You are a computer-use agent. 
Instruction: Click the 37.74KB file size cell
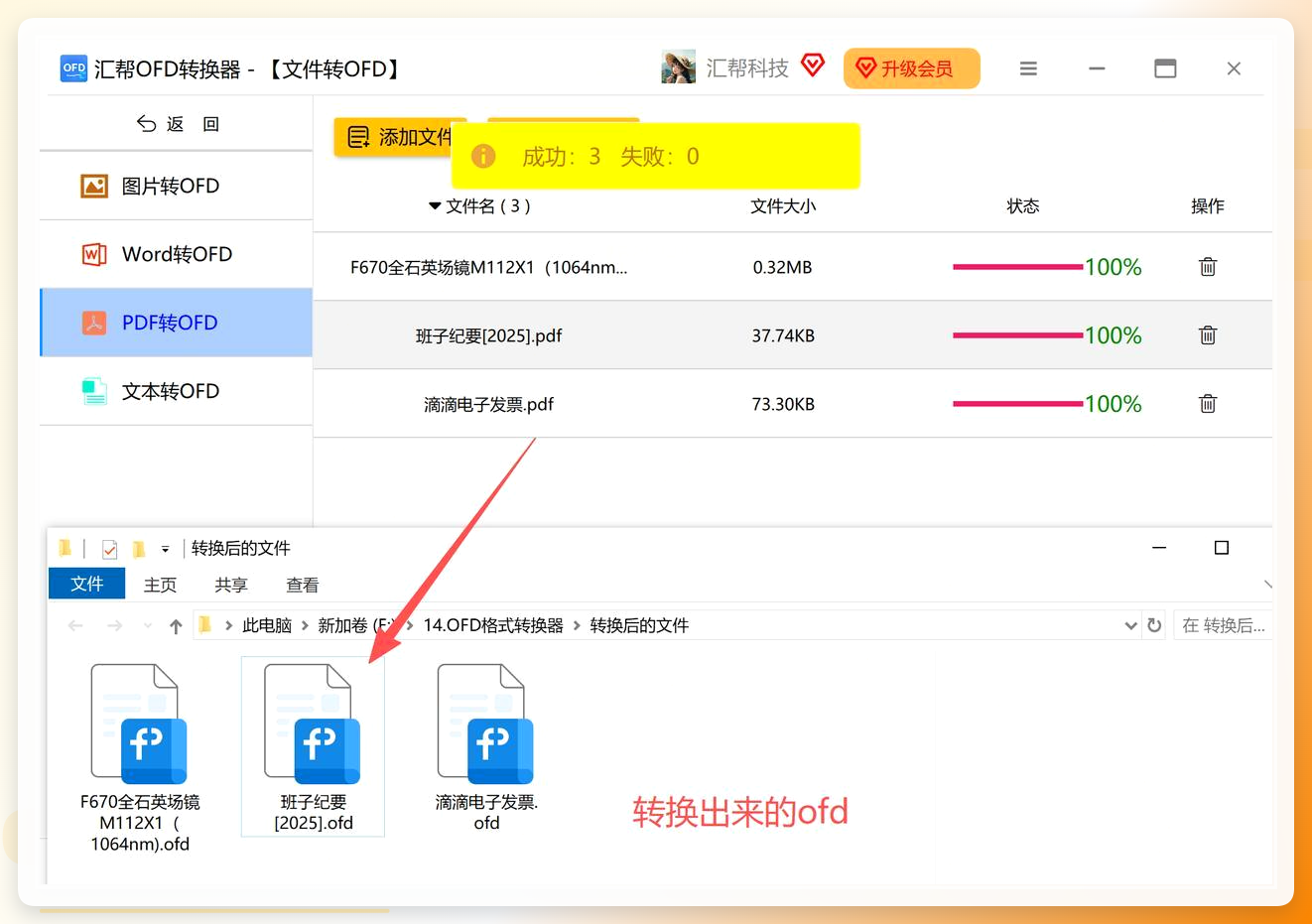[x=783, y=335]
